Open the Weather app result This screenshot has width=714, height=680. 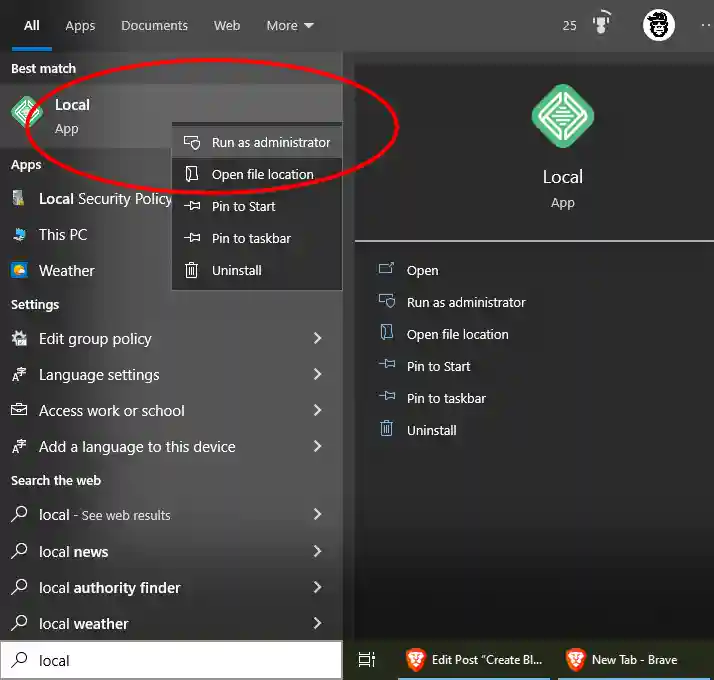pos(86,271)
